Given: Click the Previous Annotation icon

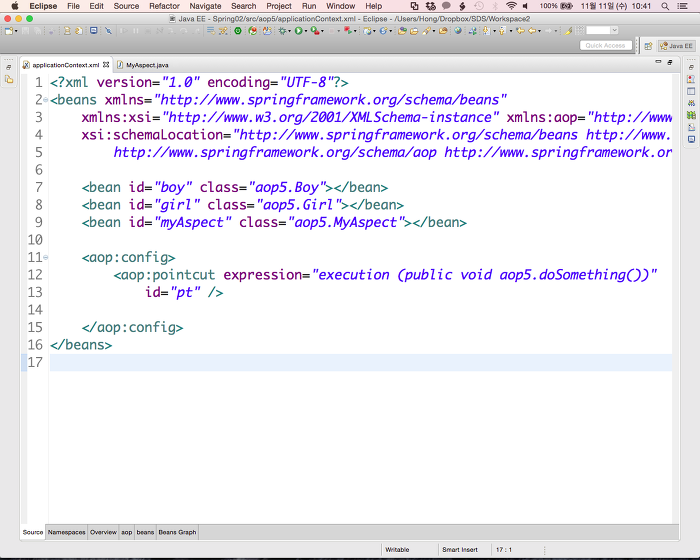Looking at the screenshot, I should pos(502,31).
